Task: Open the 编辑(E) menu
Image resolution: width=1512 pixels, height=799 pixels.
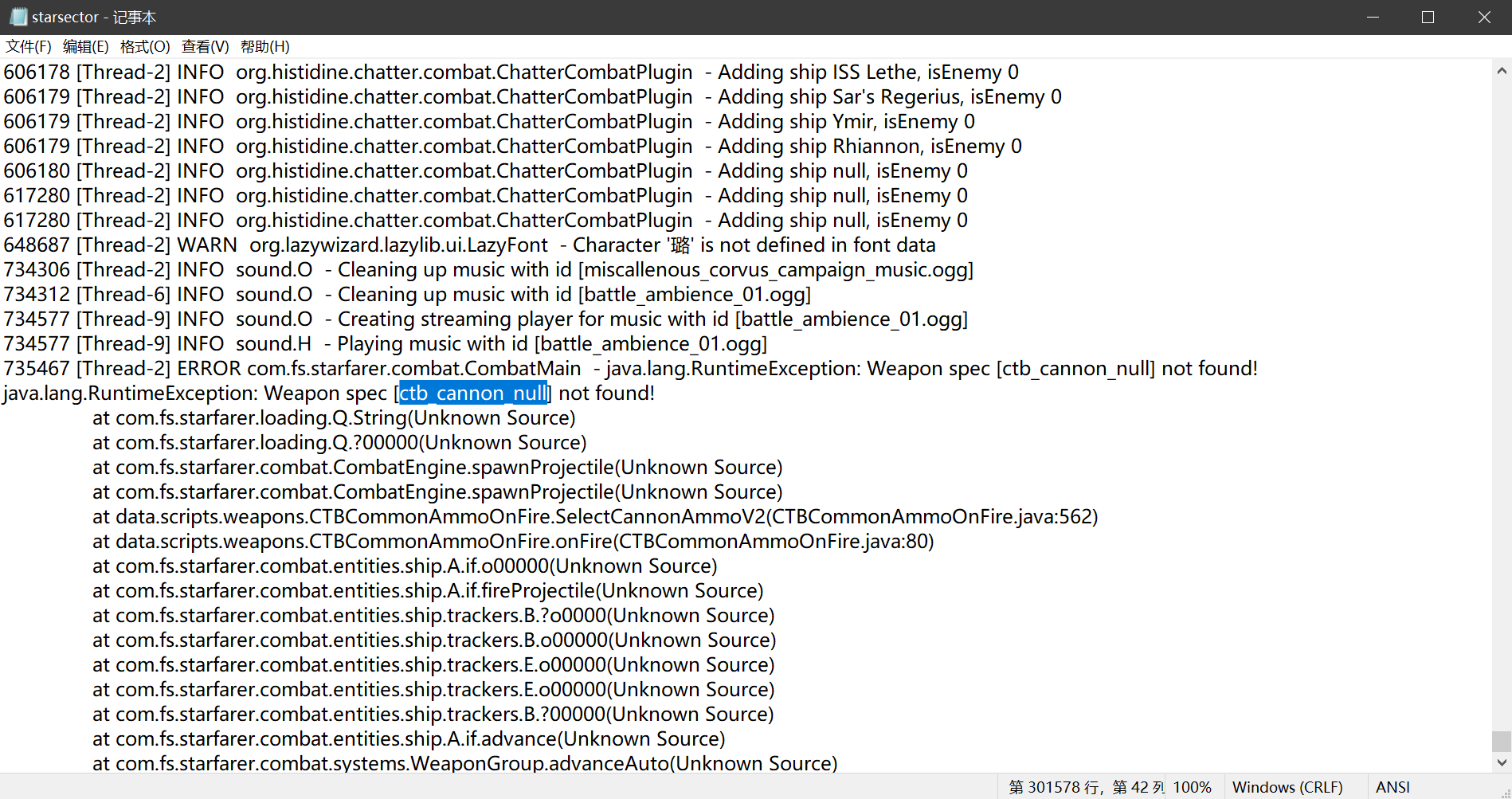Action: 85,46
